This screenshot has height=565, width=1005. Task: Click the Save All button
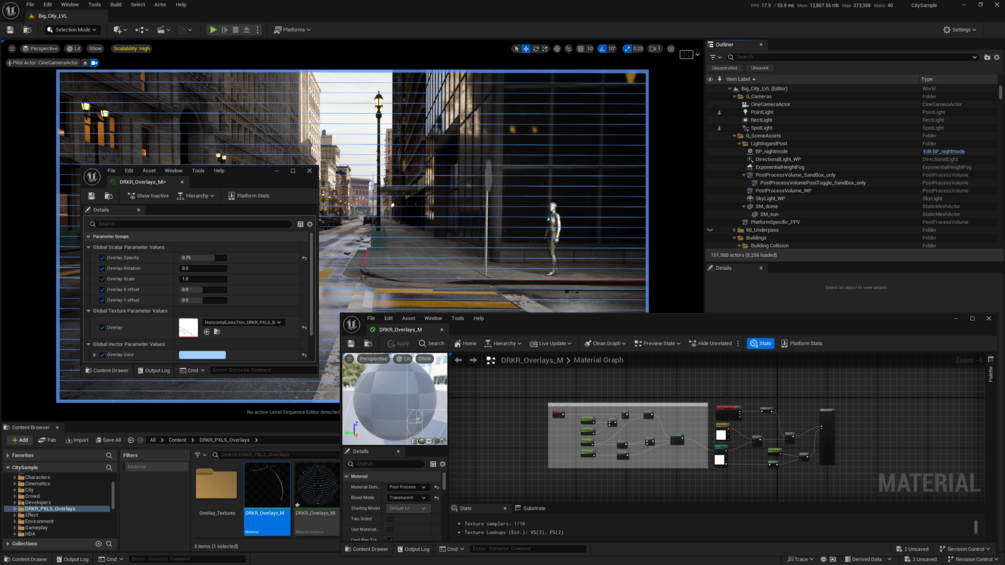pyautogui.click(x=108, y=440)
